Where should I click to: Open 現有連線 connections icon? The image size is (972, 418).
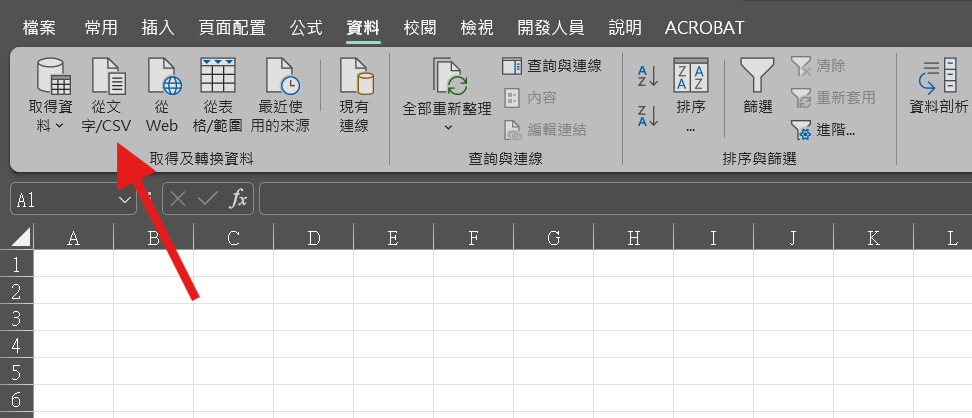tap(354, 77)
